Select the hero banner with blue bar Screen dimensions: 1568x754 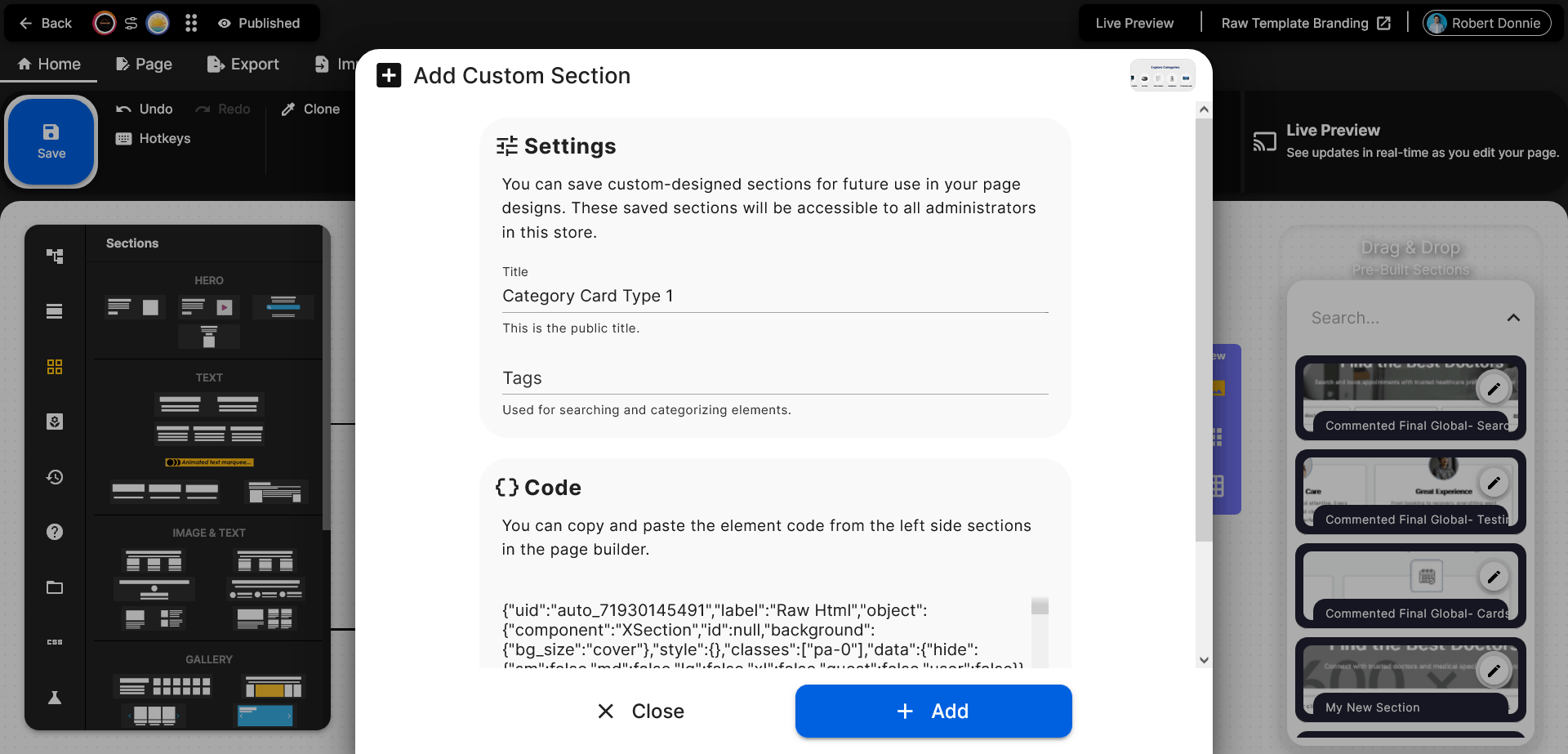tap(283, 307)
